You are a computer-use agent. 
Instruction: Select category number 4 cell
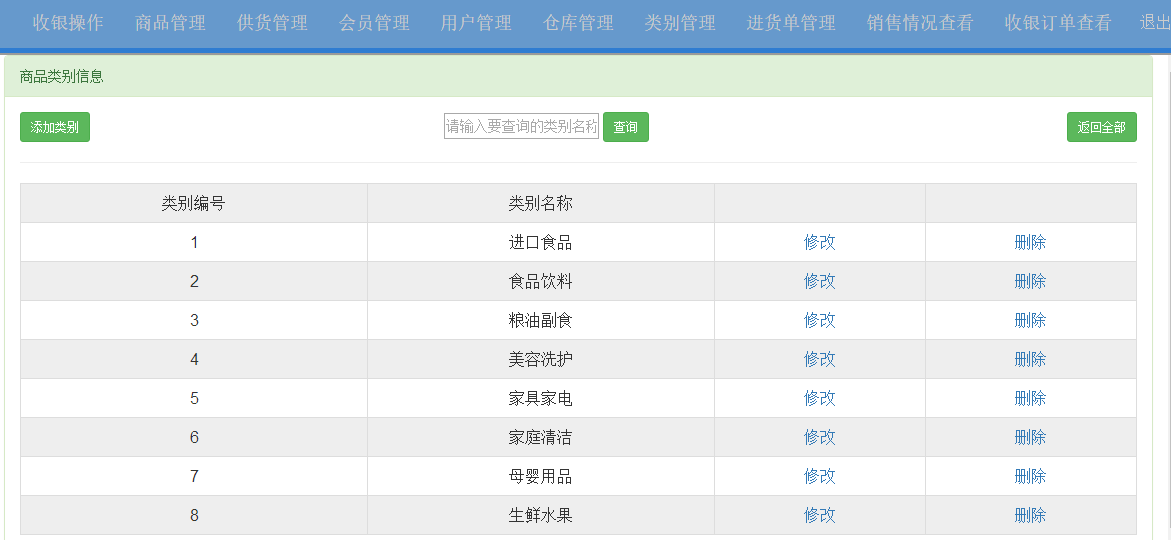click(193, 359)
